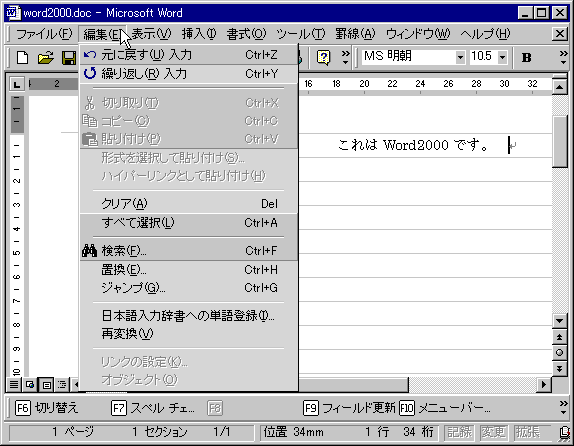
Task: Click the F9 field update key icon
Action: pos(311,408)
